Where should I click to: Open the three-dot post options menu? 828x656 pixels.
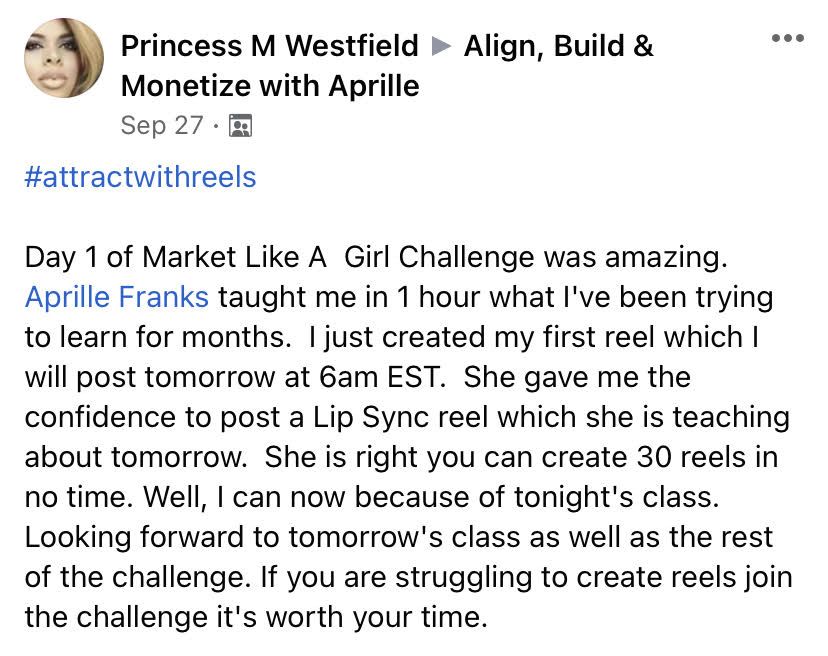[x=787, y=39]
